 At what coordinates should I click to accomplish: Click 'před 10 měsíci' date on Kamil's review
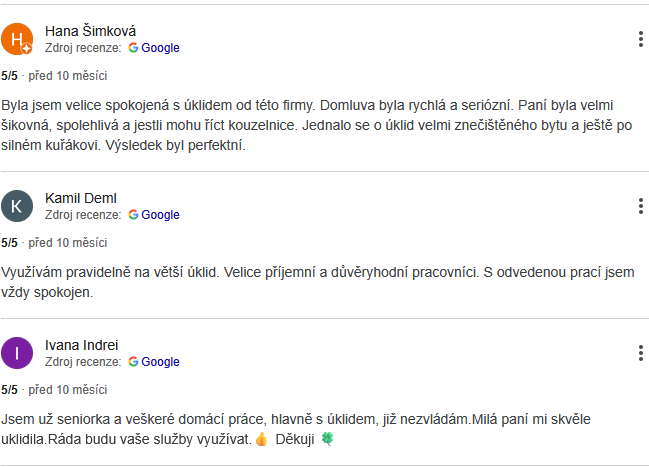click(x=68, y=242)
